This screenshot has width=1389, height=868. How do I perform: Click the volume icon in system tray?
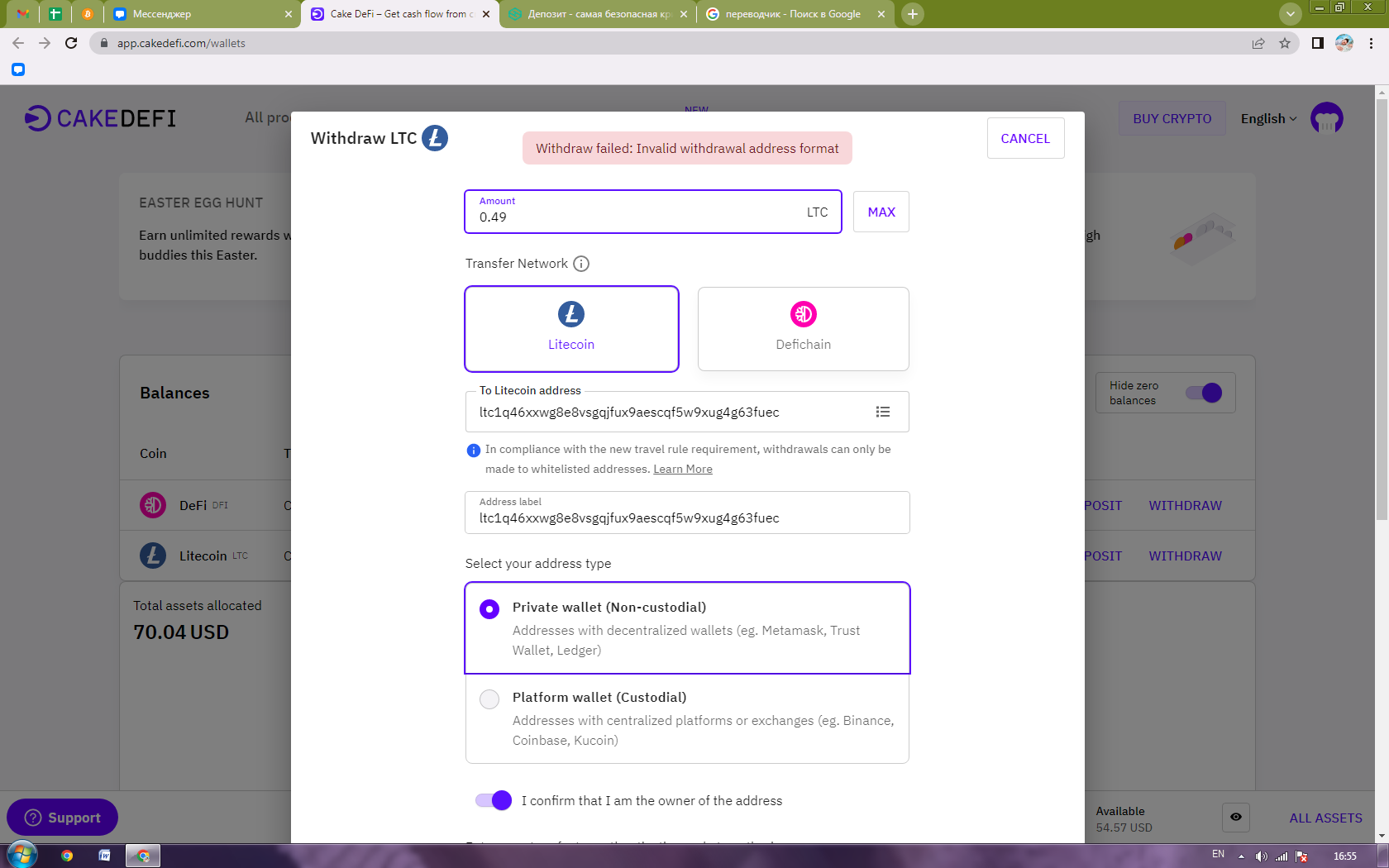[1261, 856]
